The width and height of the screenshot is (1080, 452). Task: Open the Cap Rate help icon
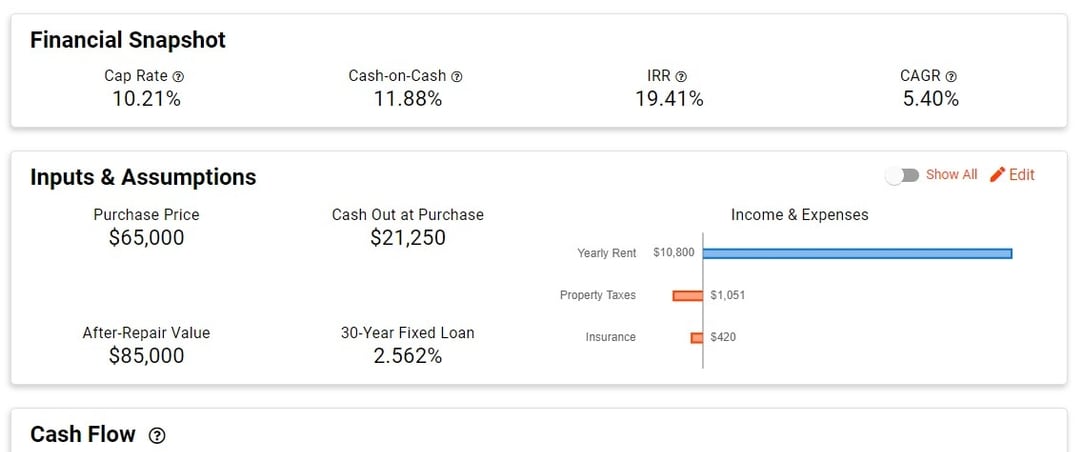click(x=178, y=77)
